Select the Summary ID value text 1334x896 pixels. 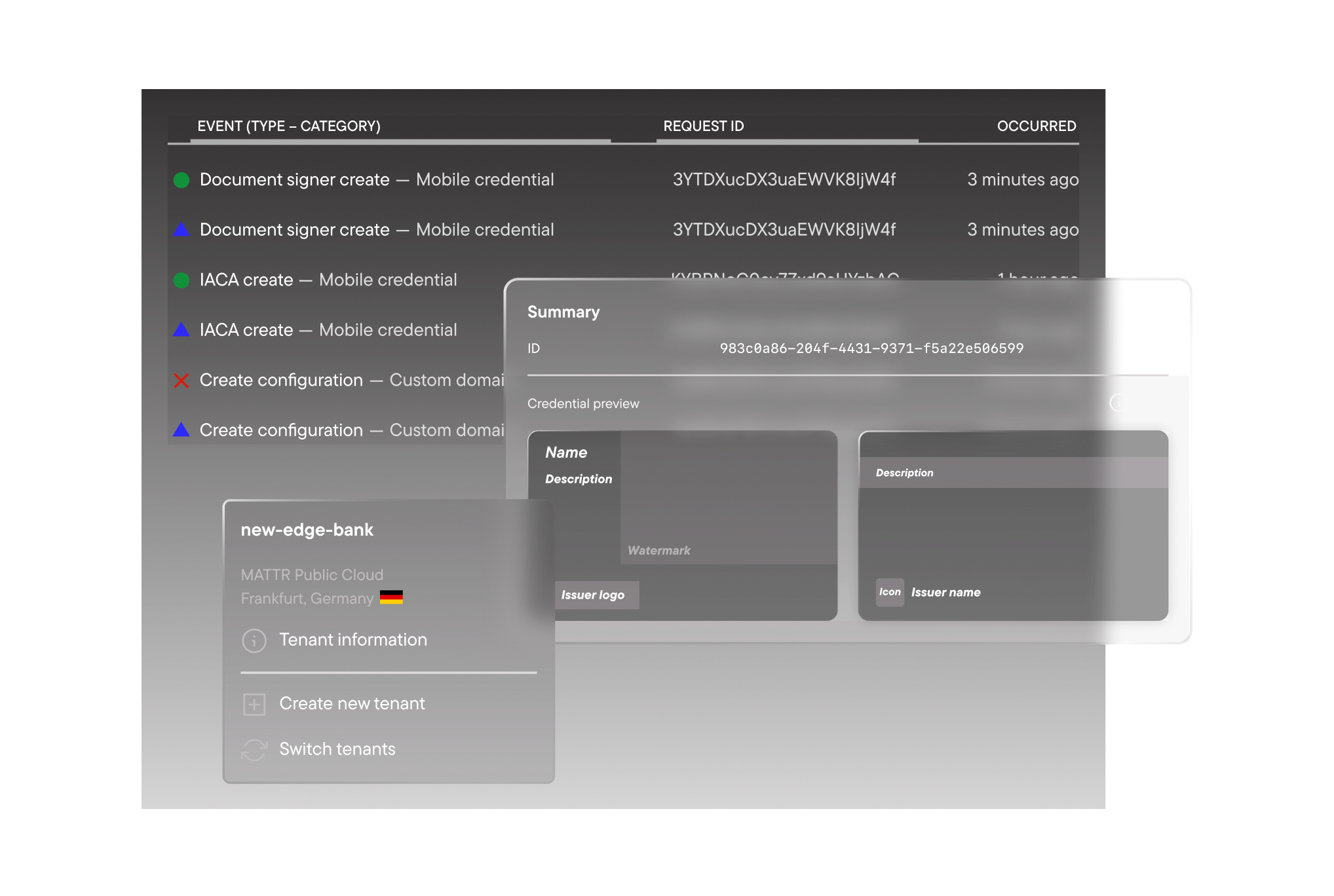coord(871,348)
